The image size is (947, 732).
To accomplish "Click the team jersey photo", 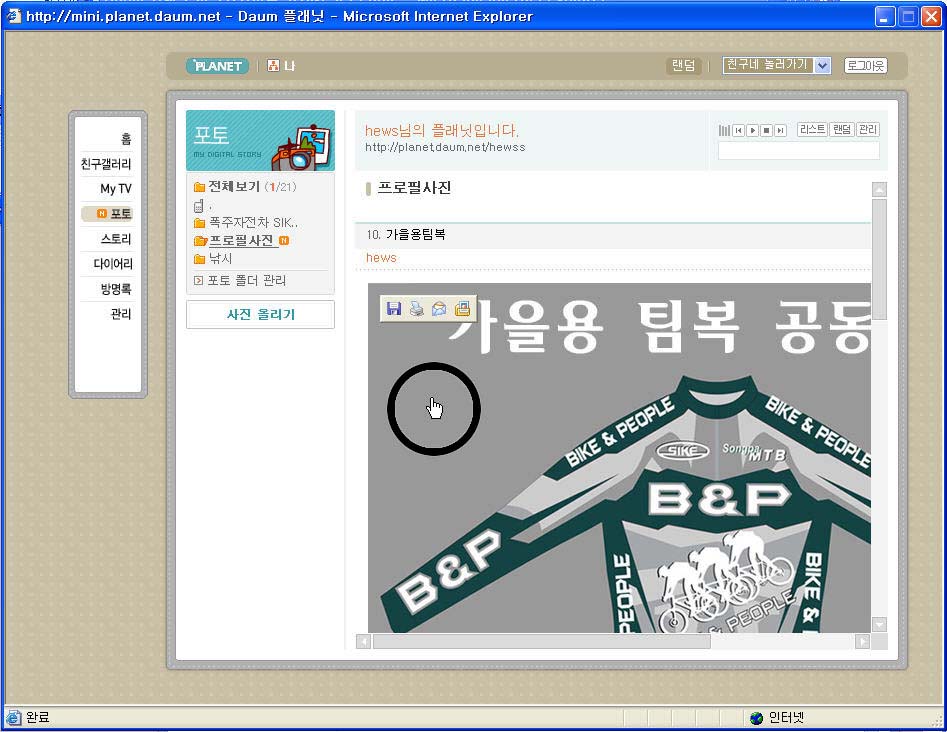I will (x=619, y=458).
